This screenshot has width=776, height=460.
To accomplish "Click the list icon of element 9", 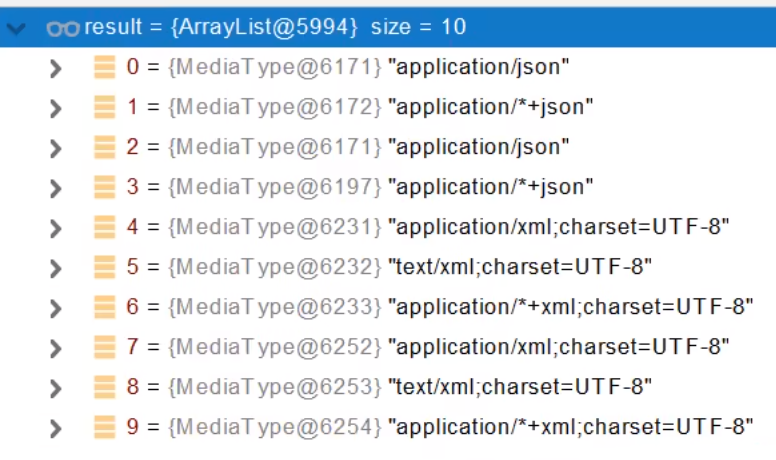I will 105,428.
